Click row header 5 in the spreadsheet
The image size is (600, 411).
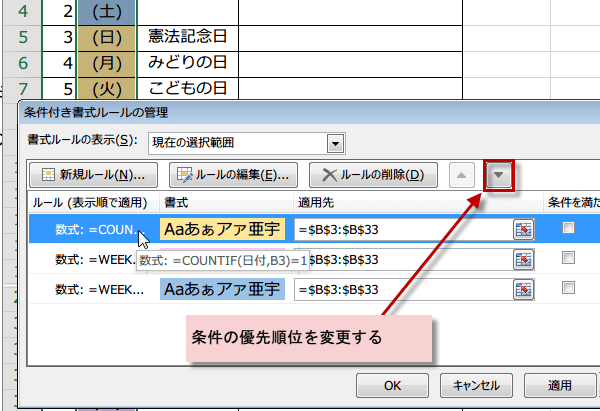[23, 38]
